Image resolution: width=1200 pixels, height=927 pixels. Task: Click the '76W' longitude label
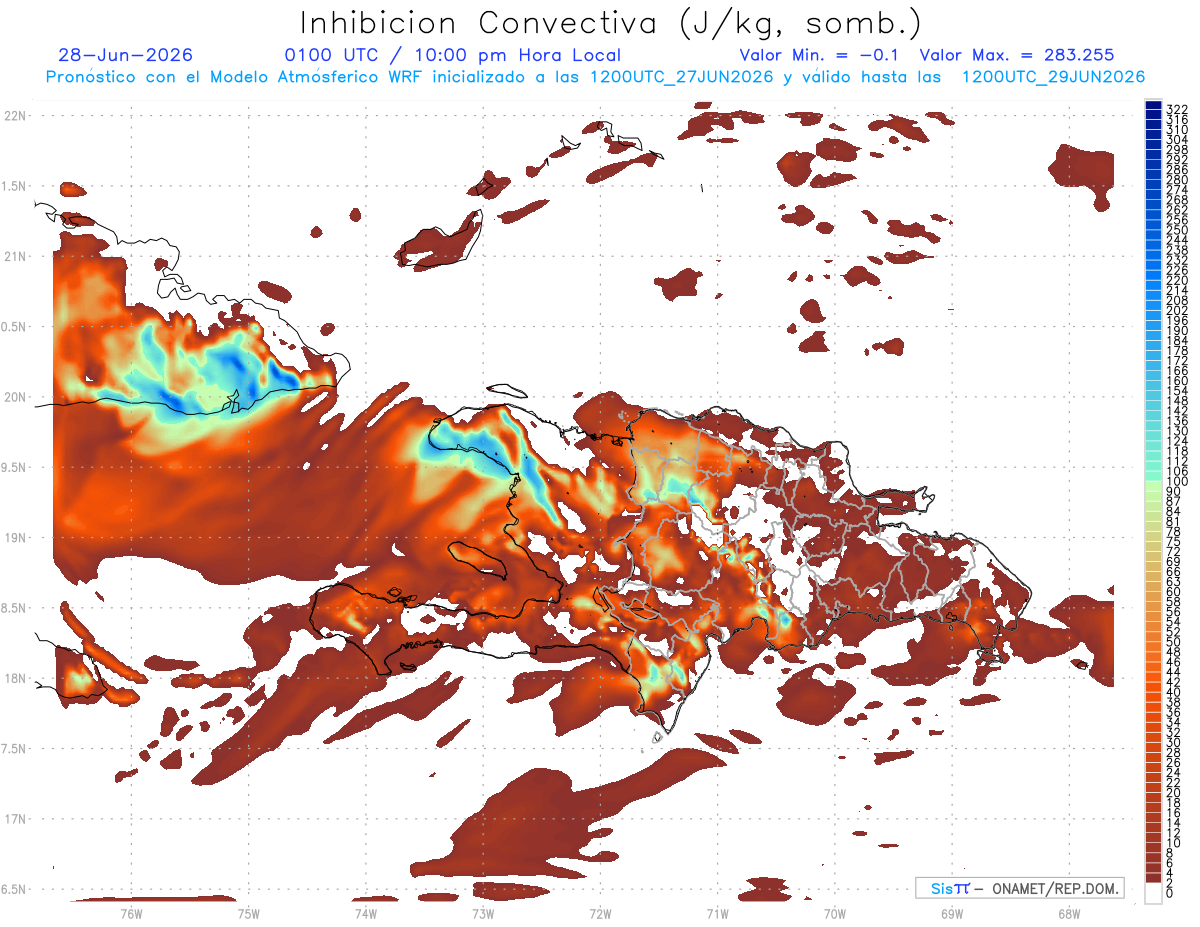tap(131, 913)
